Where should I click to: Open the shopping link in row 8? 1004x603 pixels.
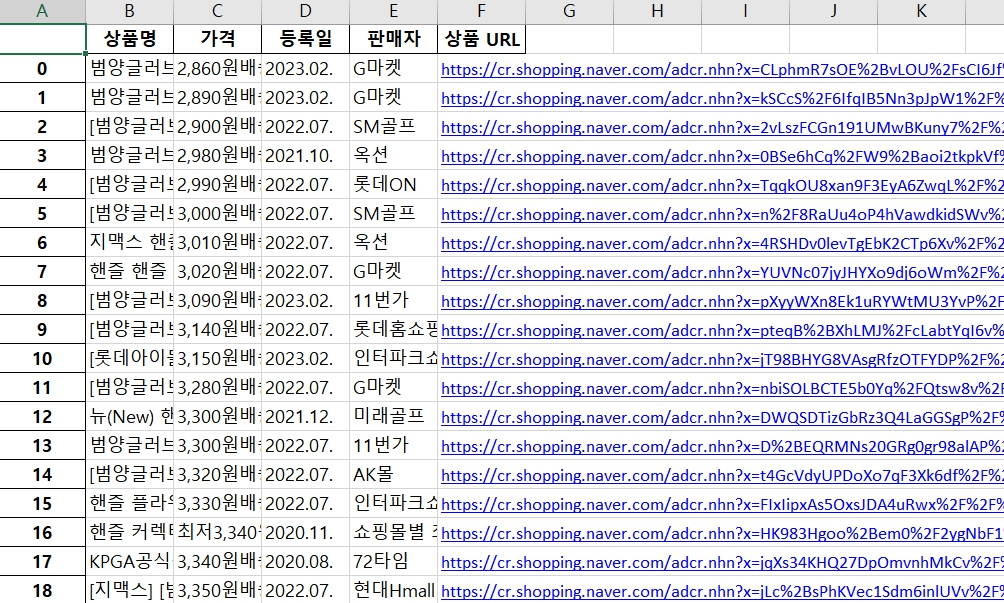[722, 302]
